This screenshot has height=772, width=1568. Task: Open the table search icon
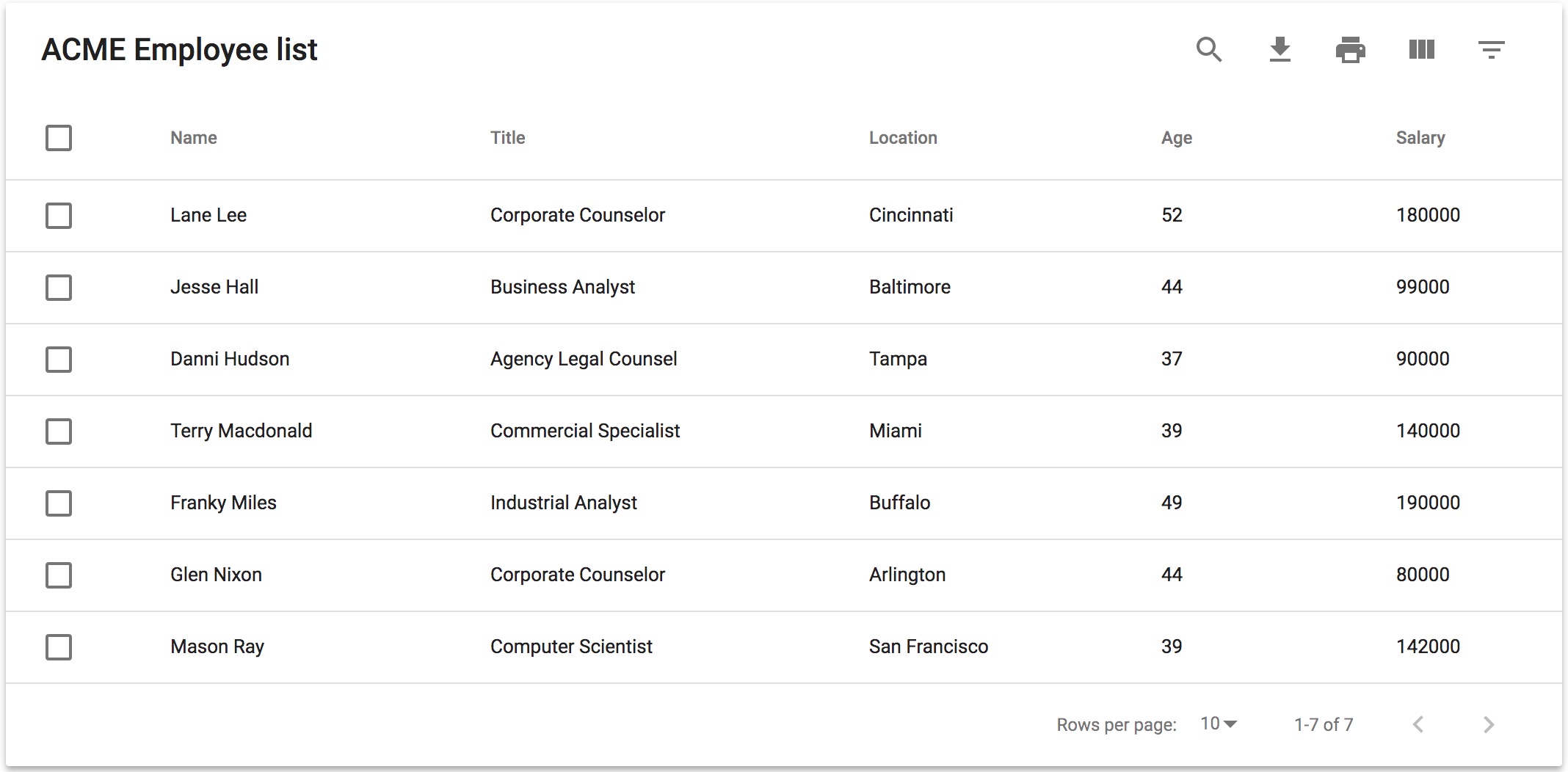click(x=1208, y=50)
